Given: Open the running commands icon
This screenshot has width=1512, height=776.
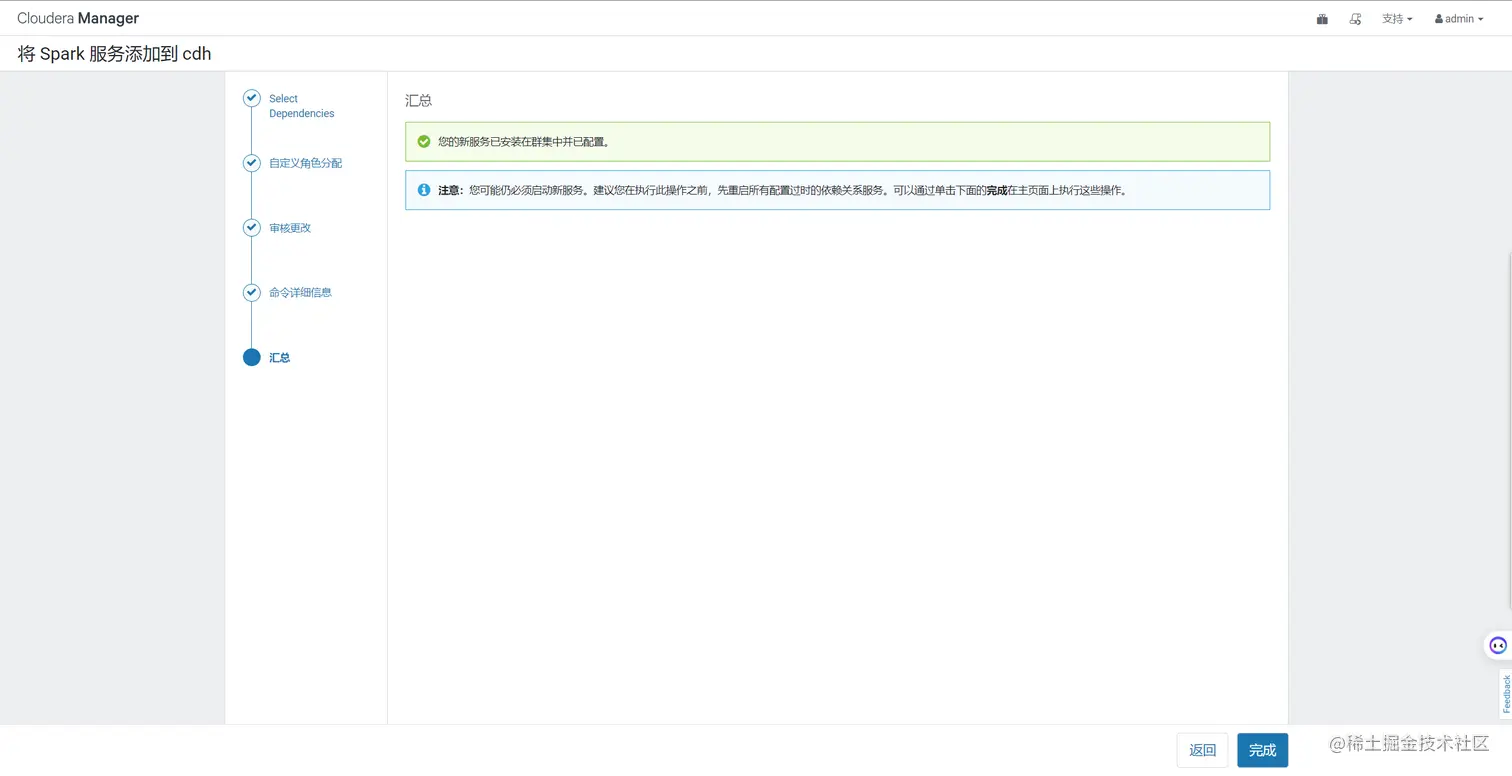Looking at the screenshot, I should point(1355,19).
